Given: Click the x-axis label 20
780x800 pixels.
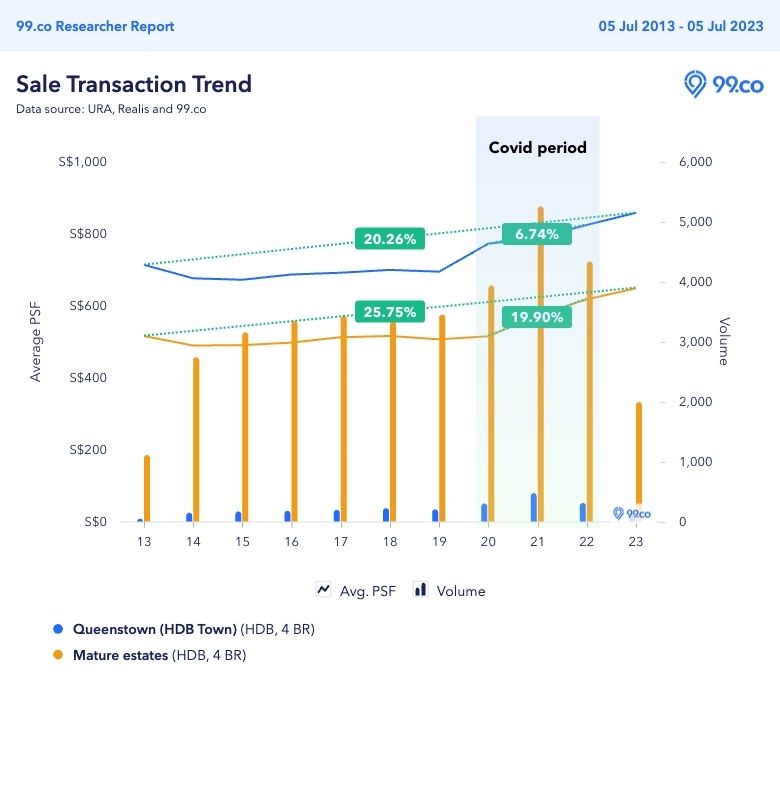Looking at the screenshot, I should (x=488, y=541).
